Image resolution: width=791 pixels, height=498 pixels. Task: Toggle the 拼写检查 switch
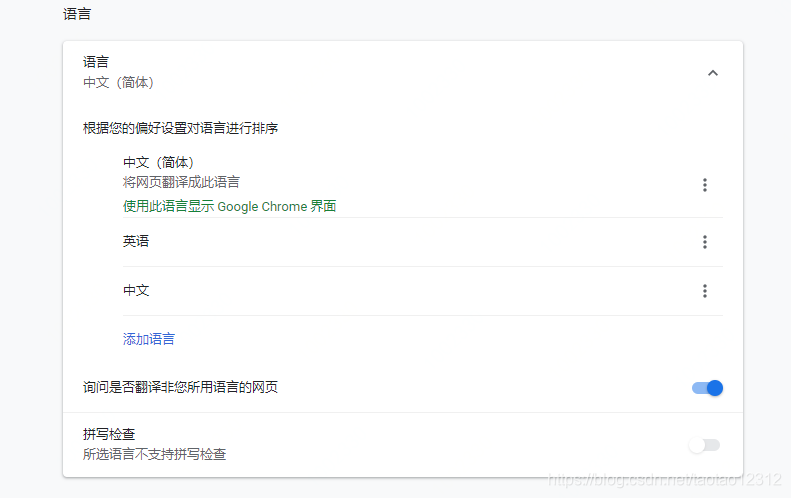[x=705, y=445]
